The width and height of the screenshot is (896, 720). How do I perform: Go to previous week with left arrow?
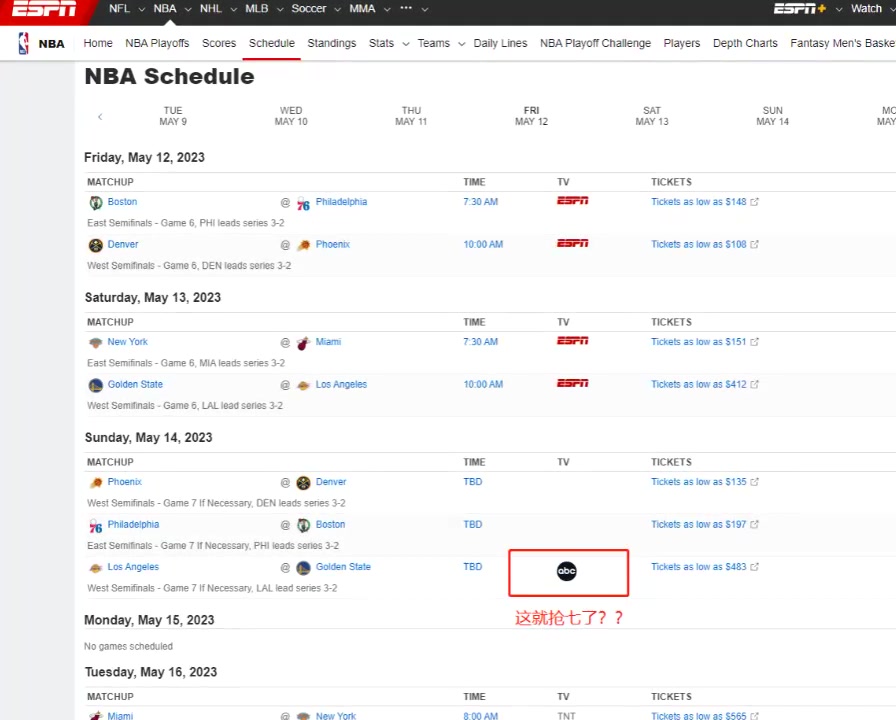[100, 117]
